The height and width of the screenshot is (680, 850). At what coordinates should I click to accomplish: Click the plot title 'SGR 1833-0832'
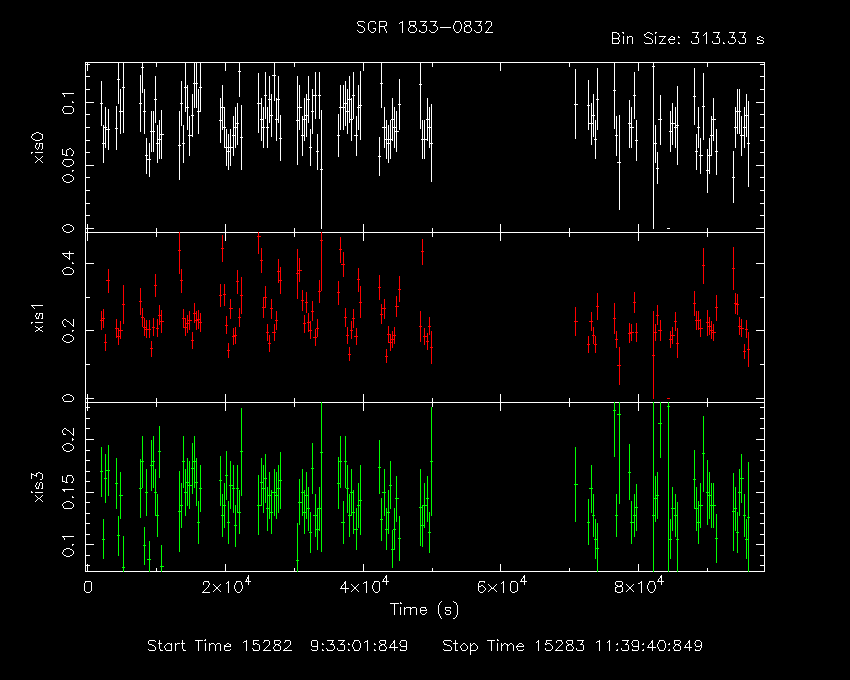pyautogui.click(x=424, y=28)
